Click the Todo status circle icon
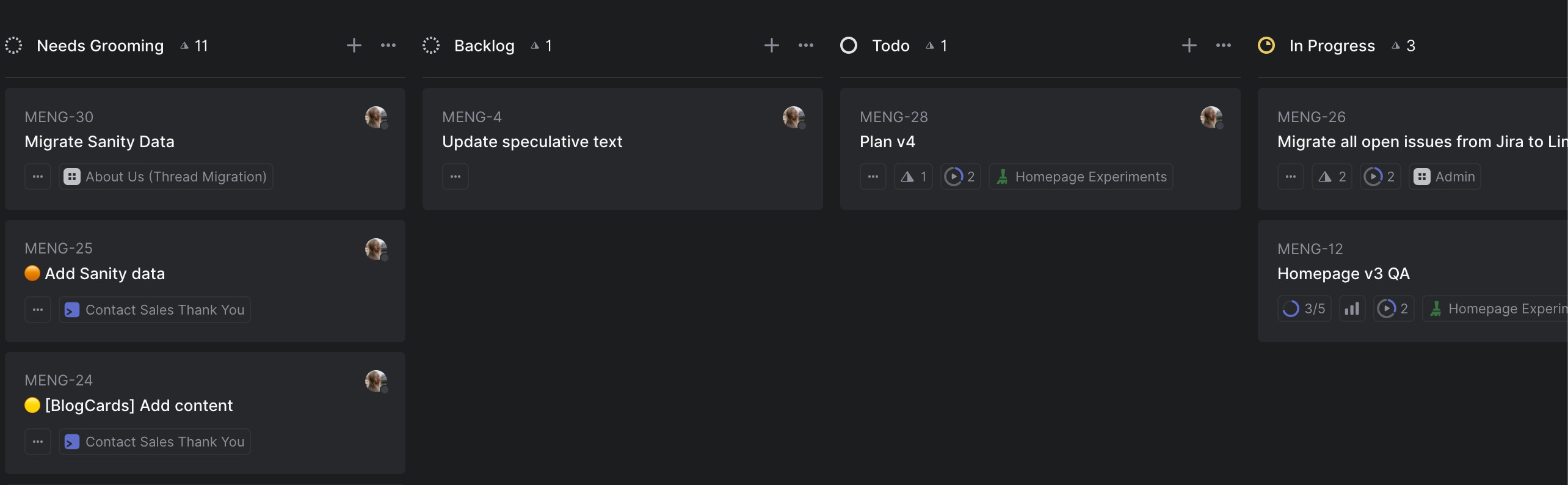This screenshot has width=1568, height=485. tap(849, 46)
